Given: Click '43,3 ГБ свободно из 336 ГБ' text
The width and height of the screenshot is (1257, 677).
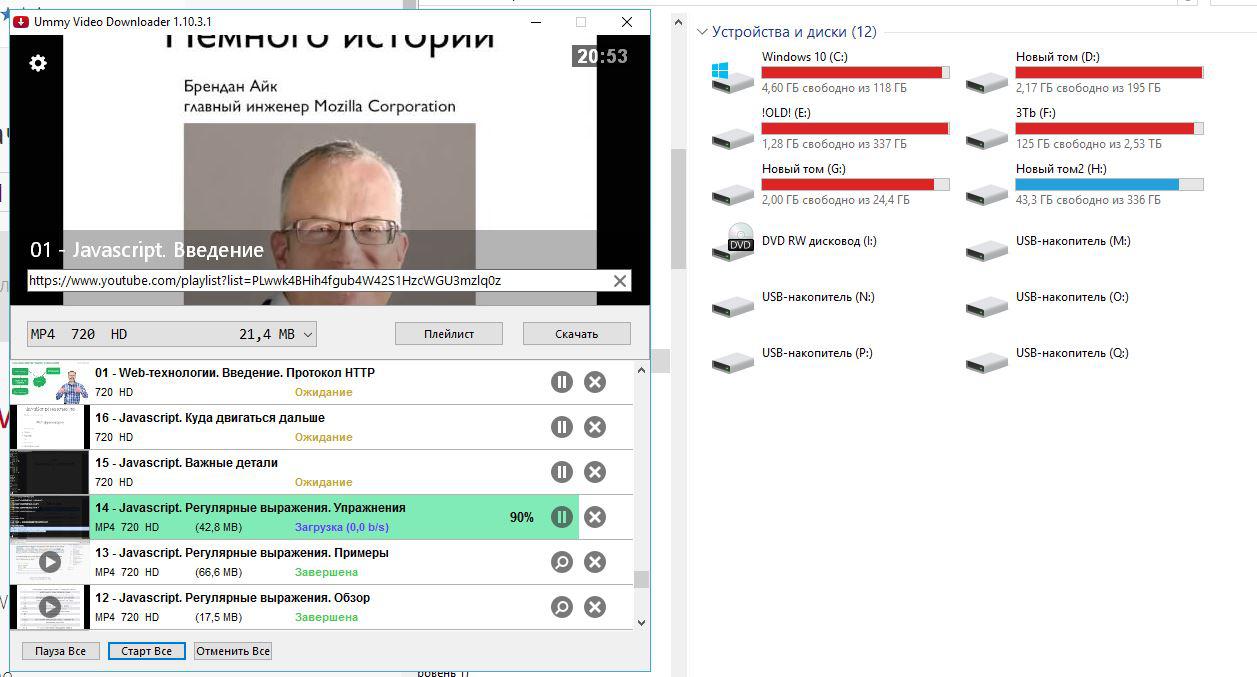Looking at the screenshot, I should pos(1088,200).
